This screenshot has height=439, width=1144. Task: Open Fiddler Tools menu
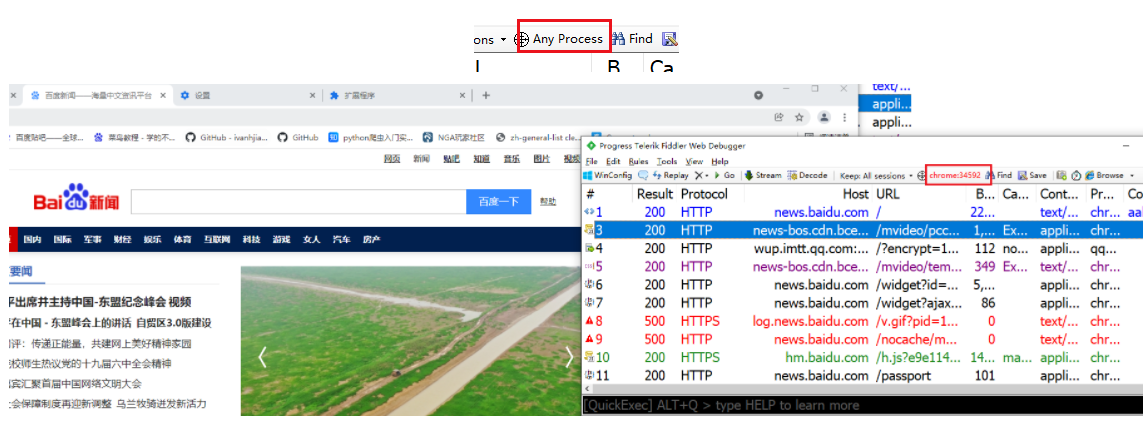click(667, 161)
